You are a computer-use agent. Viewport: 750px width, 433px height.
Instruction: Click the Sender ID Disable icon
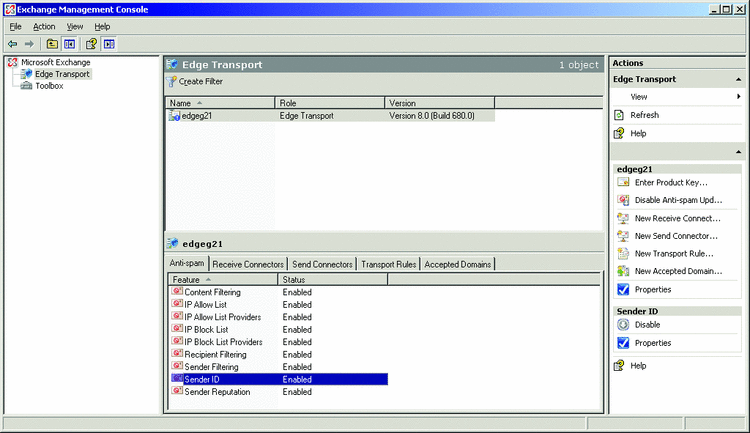(623, 325)
